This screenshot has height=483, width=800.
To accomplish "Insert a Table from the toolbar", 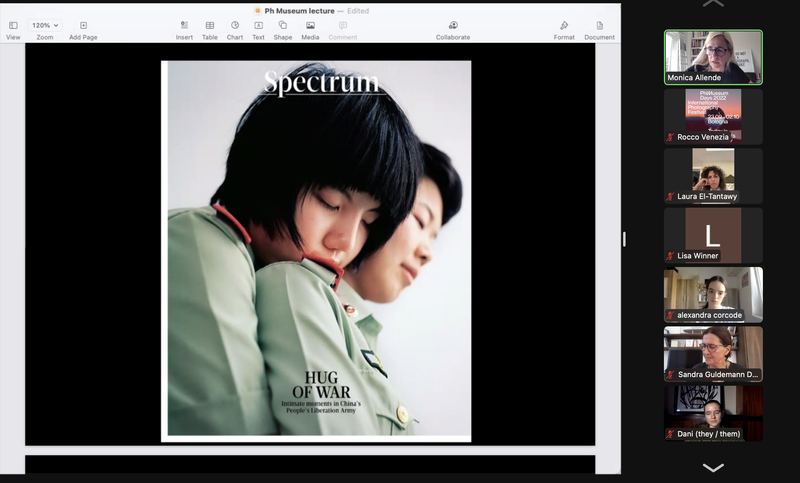I will point(210,25).
